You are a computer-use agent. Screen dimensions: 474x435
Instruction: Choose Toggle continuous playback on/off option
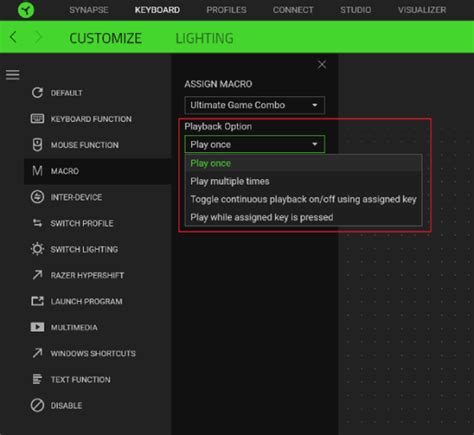(x=303, y=199)
